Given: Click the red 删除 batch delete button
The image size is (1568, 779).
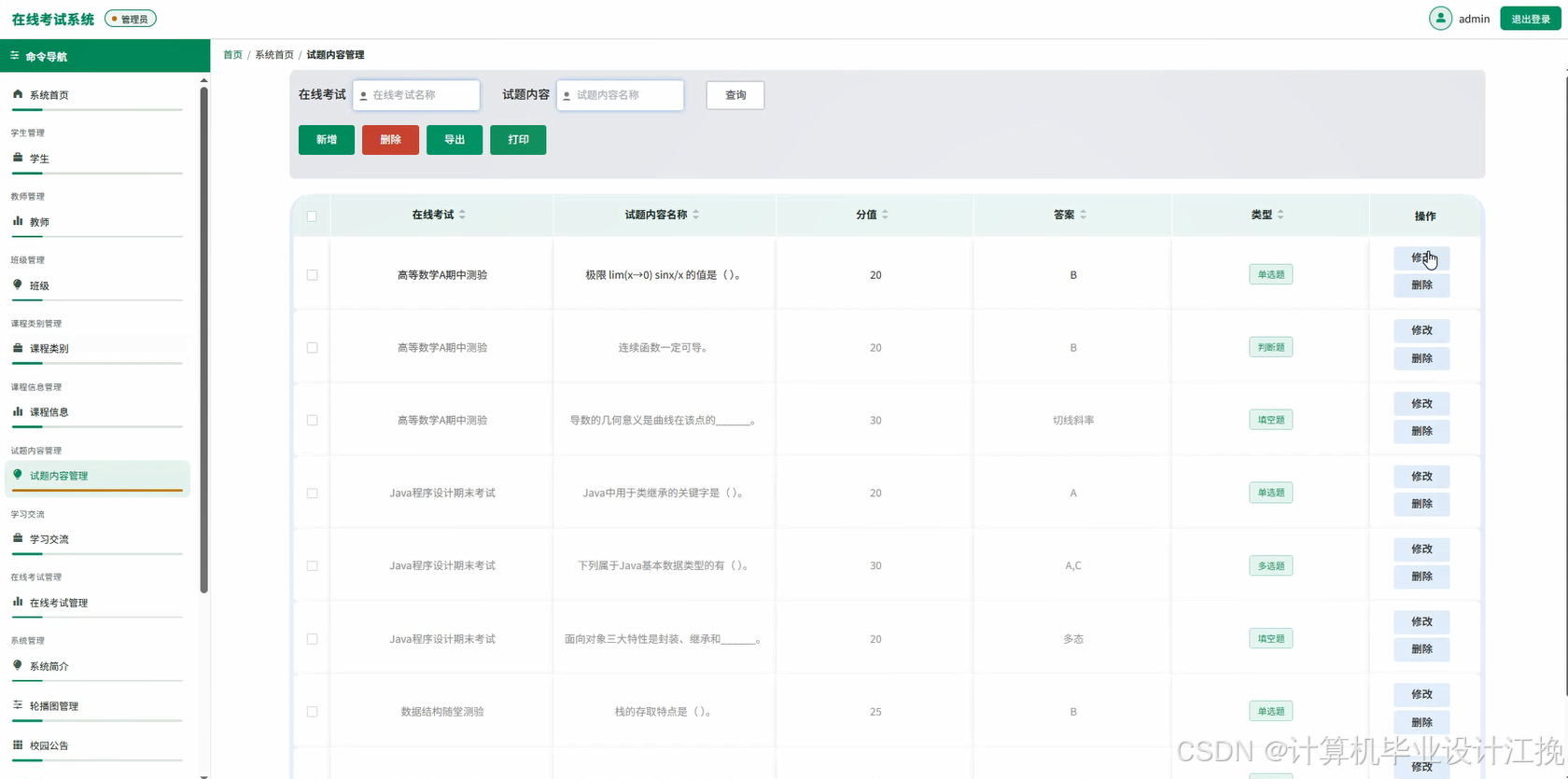Looking at the screenshot, I should tap(390, 140).
